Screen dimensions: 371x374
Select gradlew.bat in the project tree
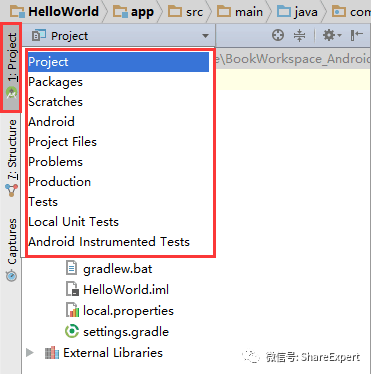pyautogui.click(x=109, y=269)
